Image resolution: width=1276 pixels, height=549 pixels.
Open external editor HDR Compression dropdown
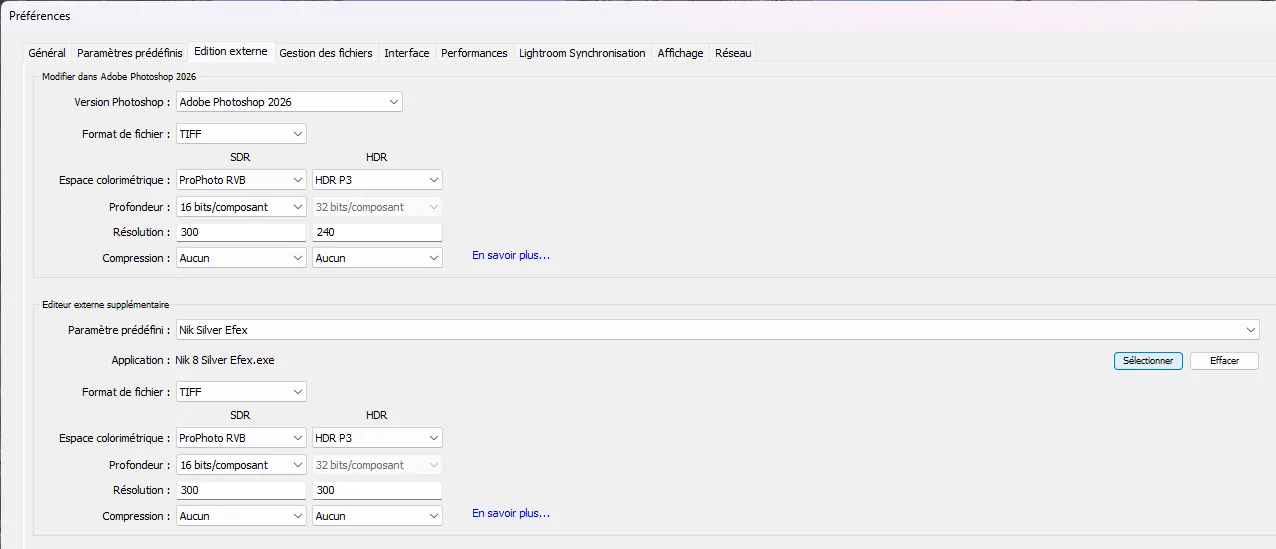click(x=377, y=516)
